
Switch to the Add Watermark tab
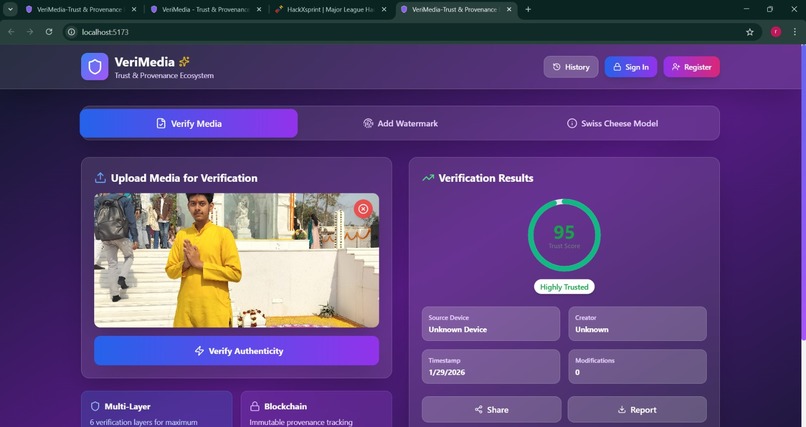[x=400, y=123]
